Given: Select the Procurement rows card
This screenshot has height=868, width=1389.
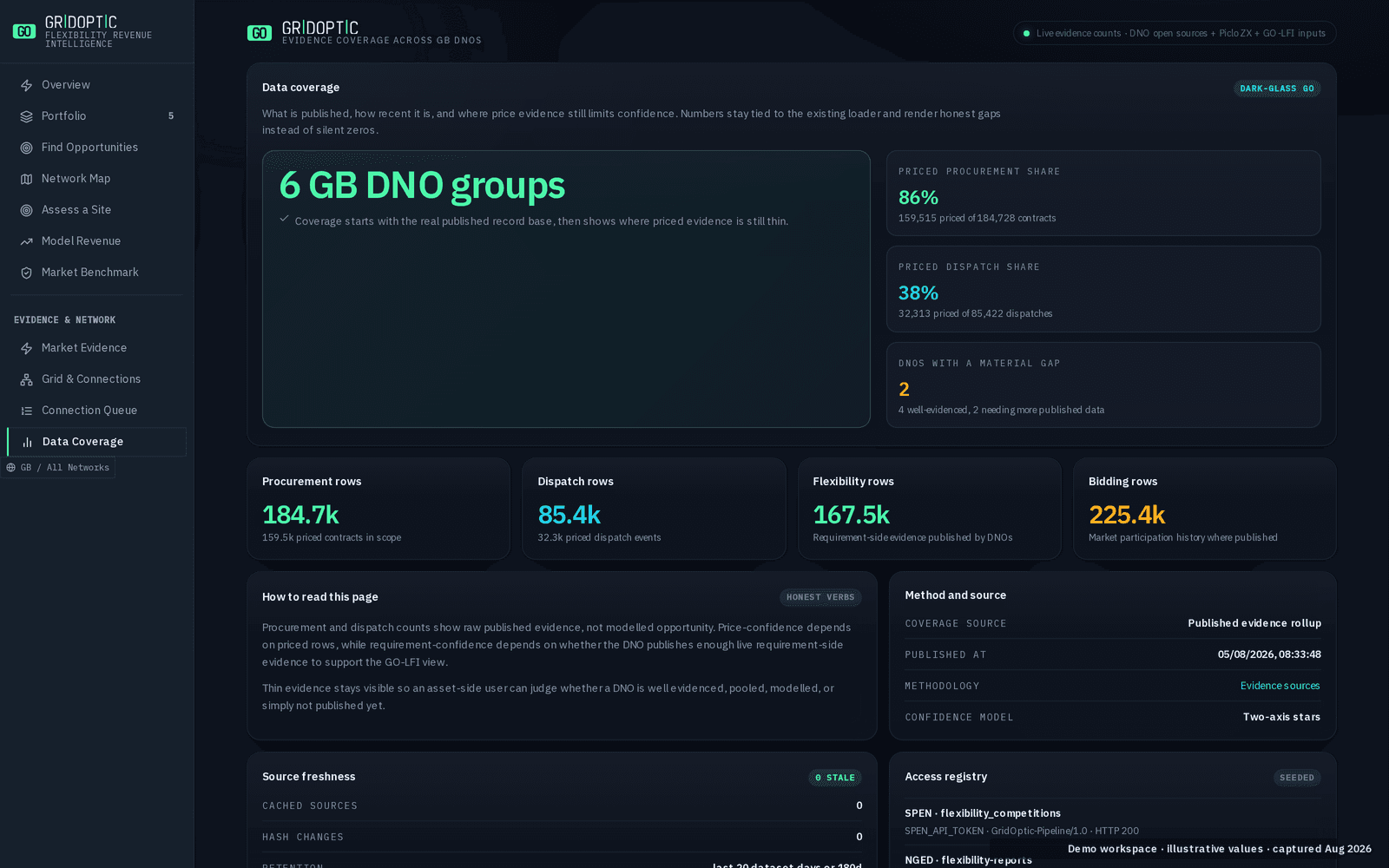Looking at the screenshot, I should click(x=379, y=509).
